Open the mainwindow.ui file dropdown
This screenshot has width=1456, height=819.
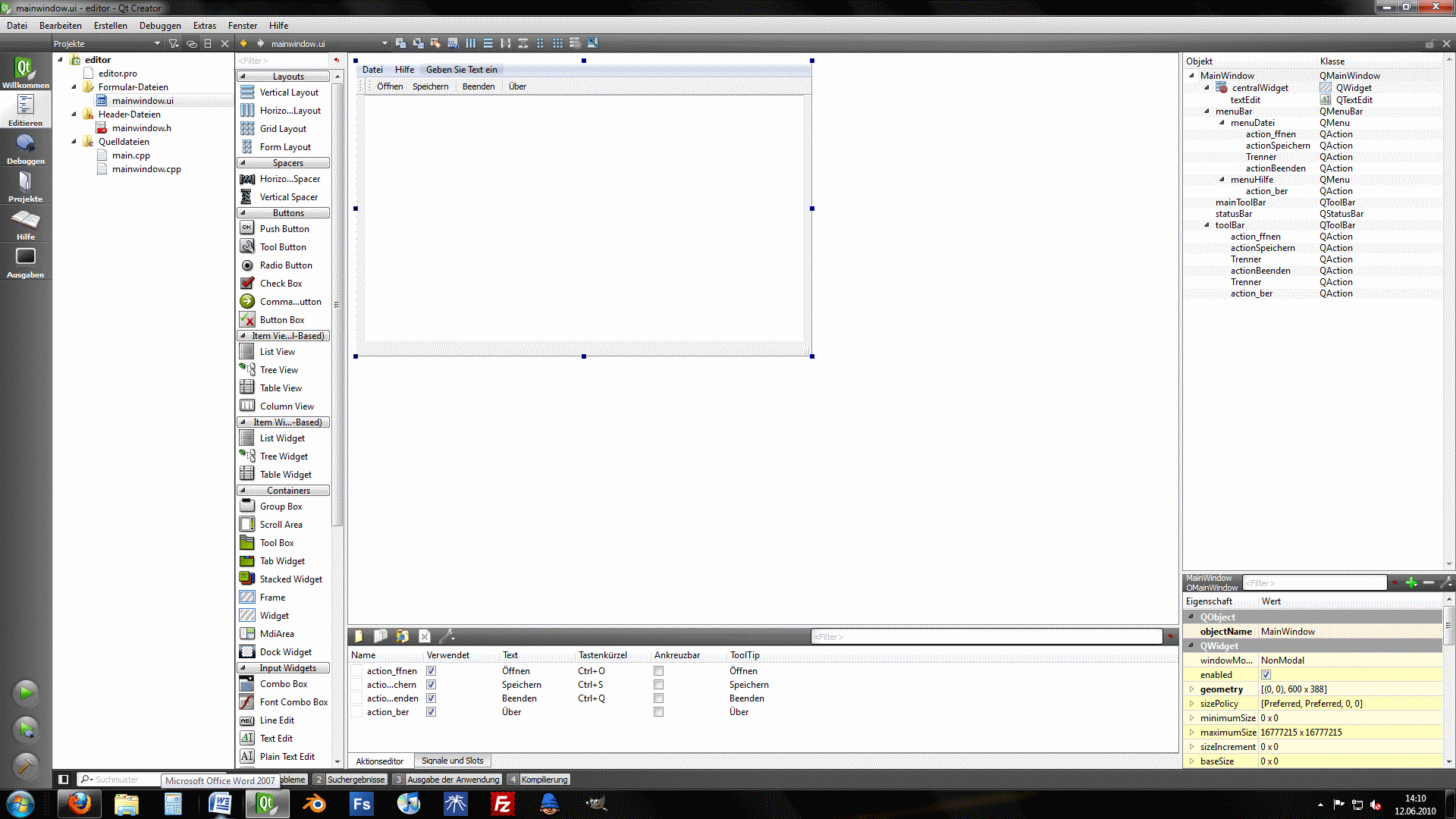coord(384,43)
